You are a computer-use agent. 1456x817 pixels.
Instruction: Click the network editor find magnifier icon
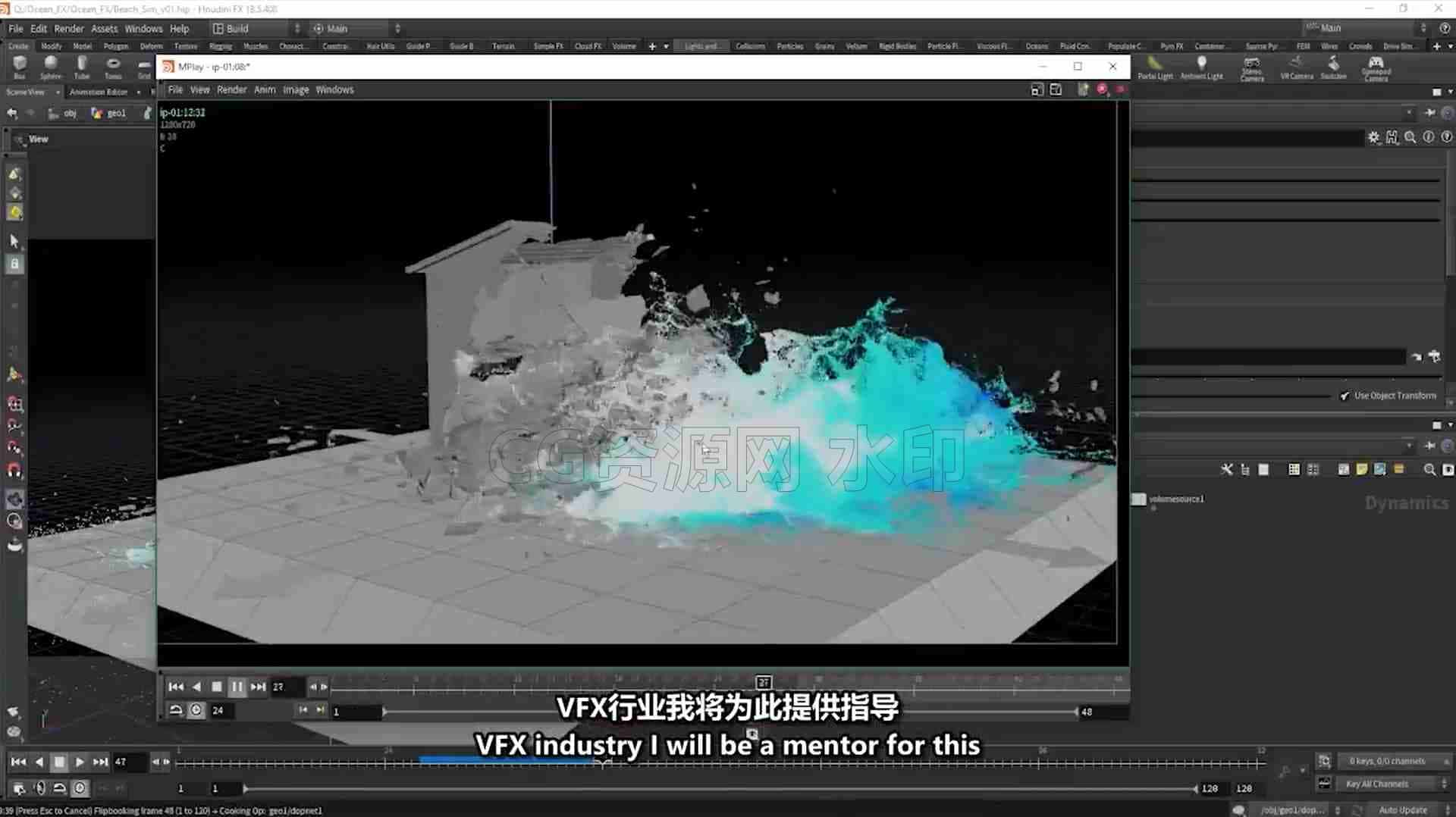1429,470
